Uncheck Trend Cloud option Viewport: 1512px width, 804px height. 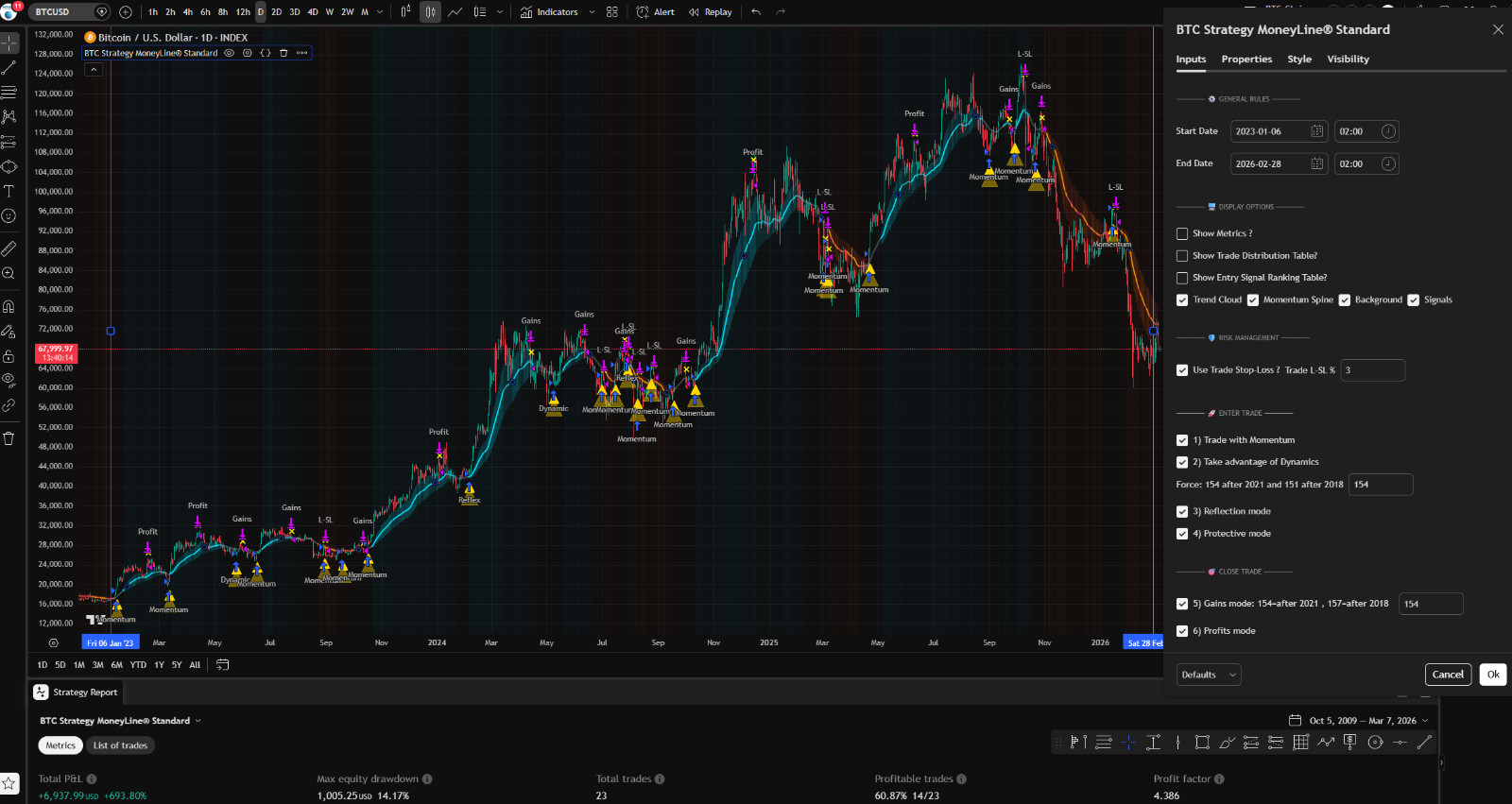point(1182,300)
